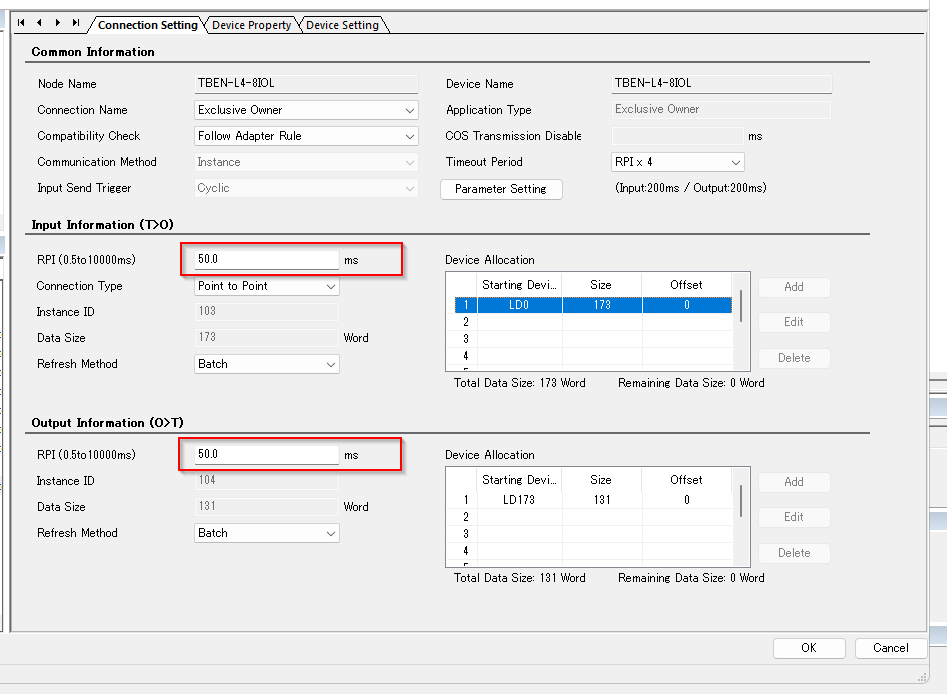Screen dimensions: 947x694
Task: Click the Device Name field
Action: click(x=721, y=83)
